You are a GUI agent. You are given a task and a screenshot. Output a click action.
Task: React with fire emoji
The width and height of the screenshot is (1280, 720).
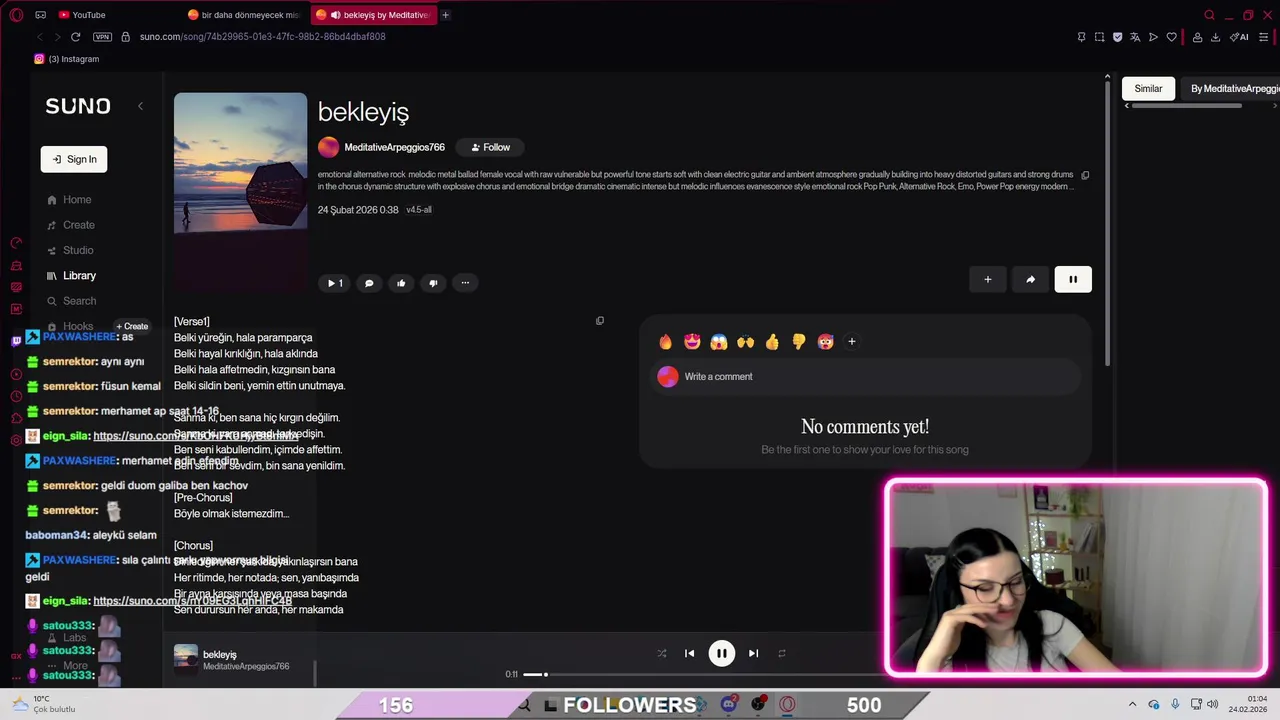pyautogui.click(x=666, y=342)
